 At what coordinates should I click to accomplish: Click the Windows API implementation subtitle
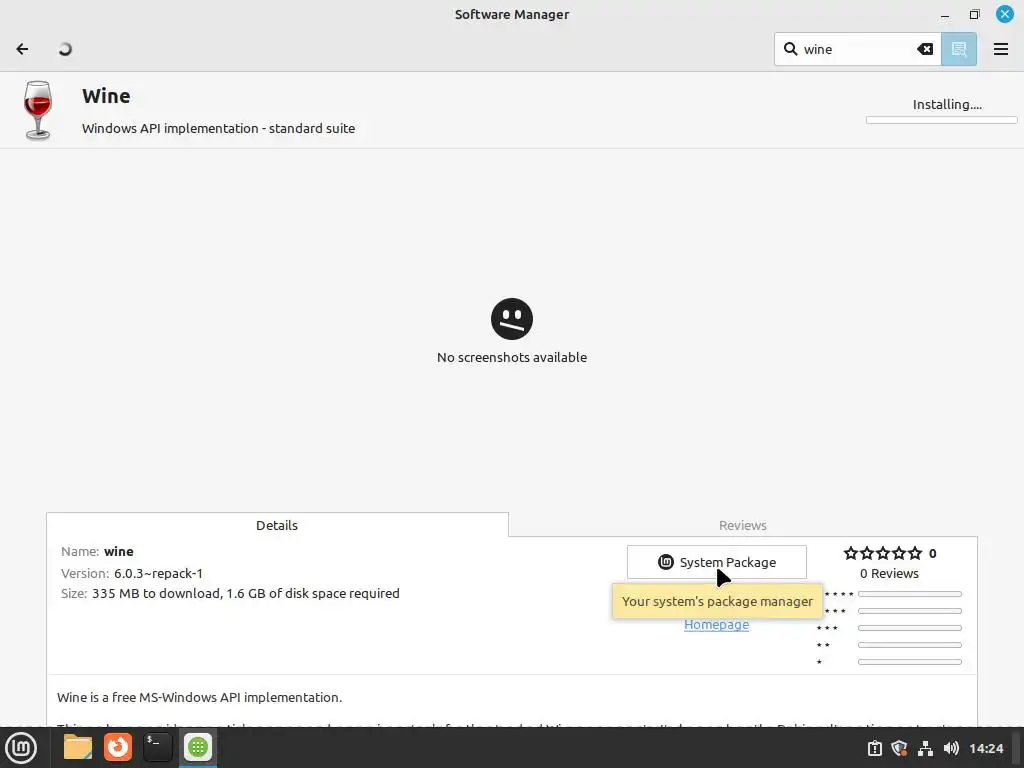(x=218, y=128)
